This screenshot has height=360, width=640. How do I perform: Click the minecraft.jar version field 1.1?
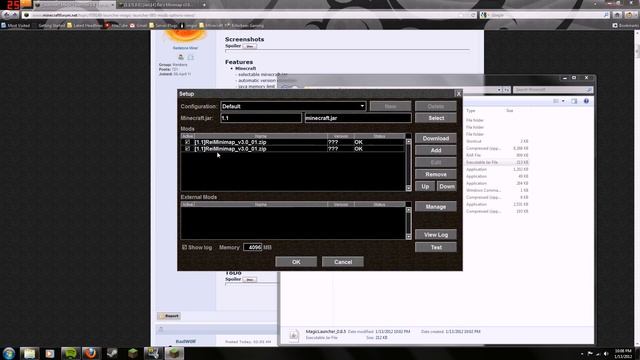[261, 118]
